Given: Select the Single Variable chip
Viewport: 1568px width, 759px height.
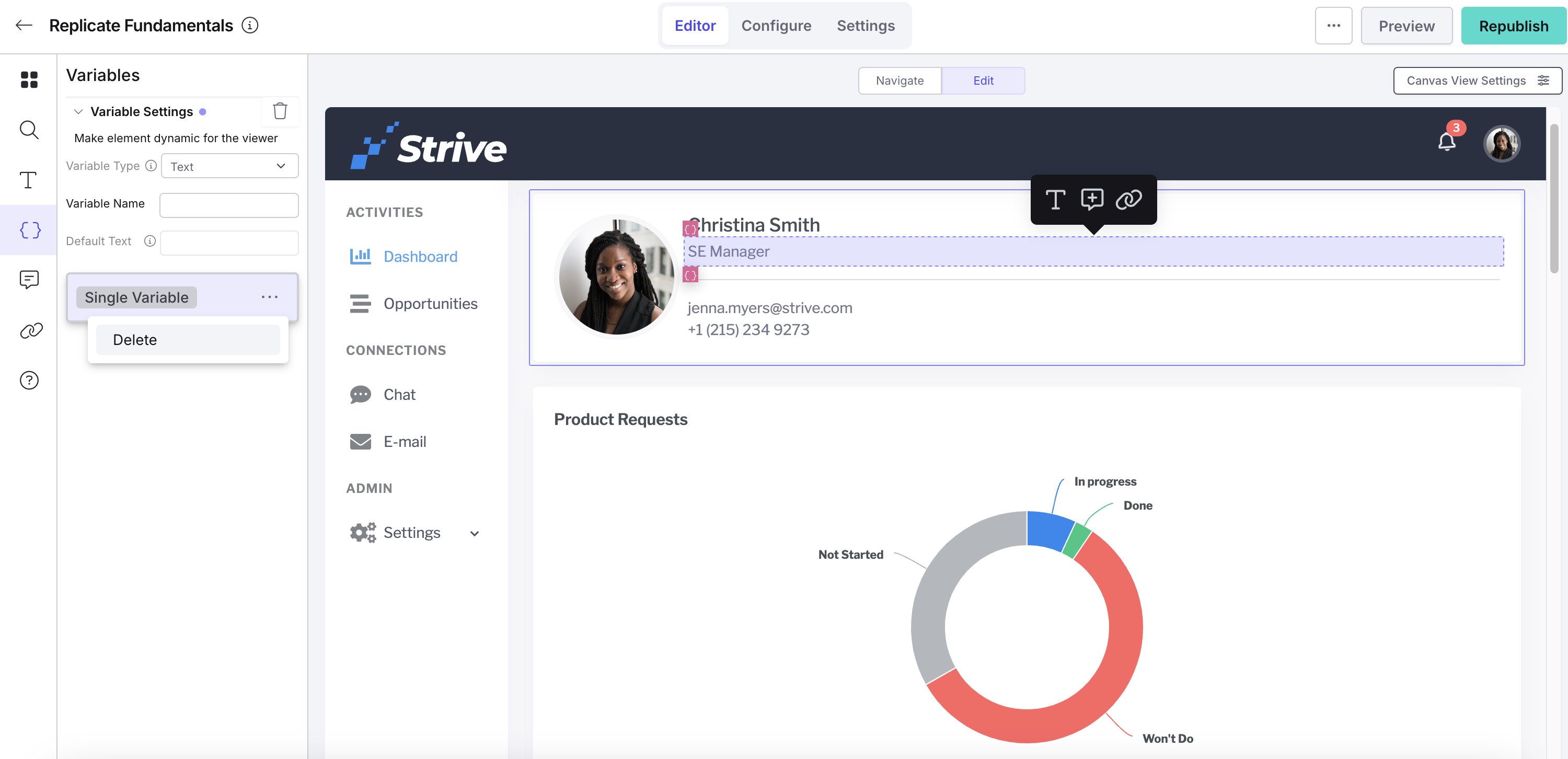Looking at the screenshot, I should click(136, 297).
